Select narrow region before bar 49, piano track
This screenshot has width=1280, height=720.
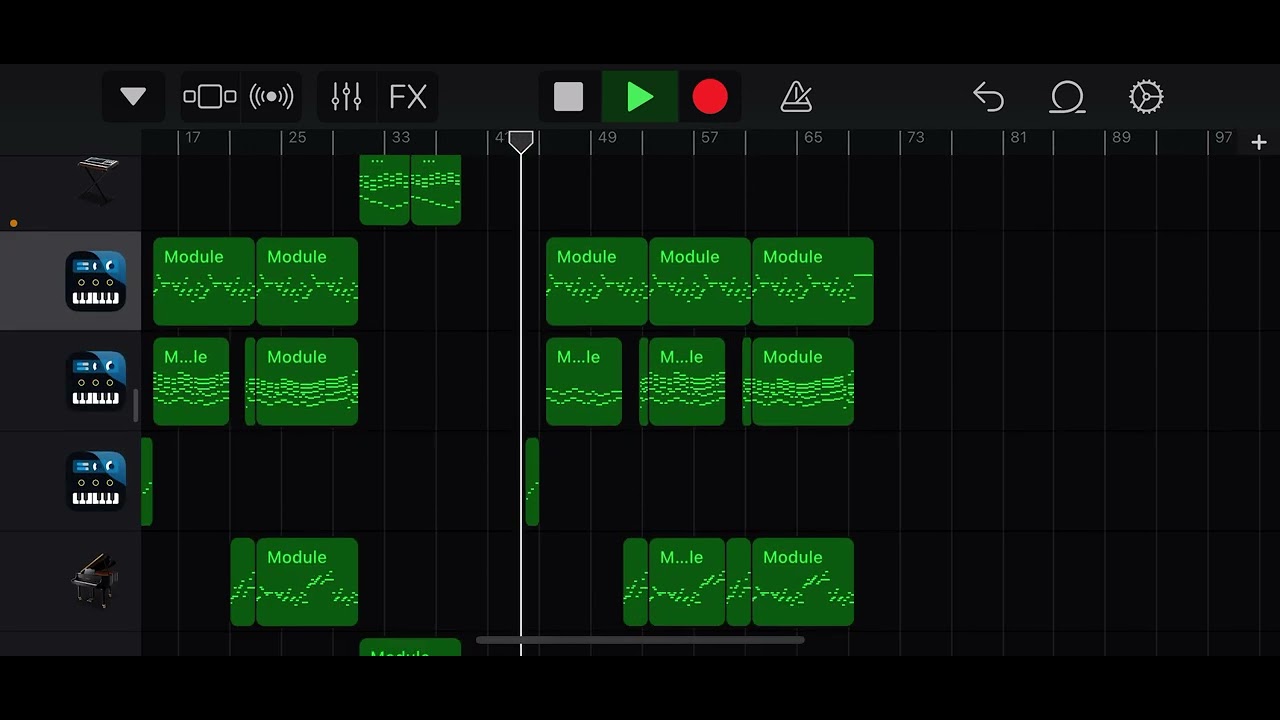pyautogui.click(x=636, y=581)
